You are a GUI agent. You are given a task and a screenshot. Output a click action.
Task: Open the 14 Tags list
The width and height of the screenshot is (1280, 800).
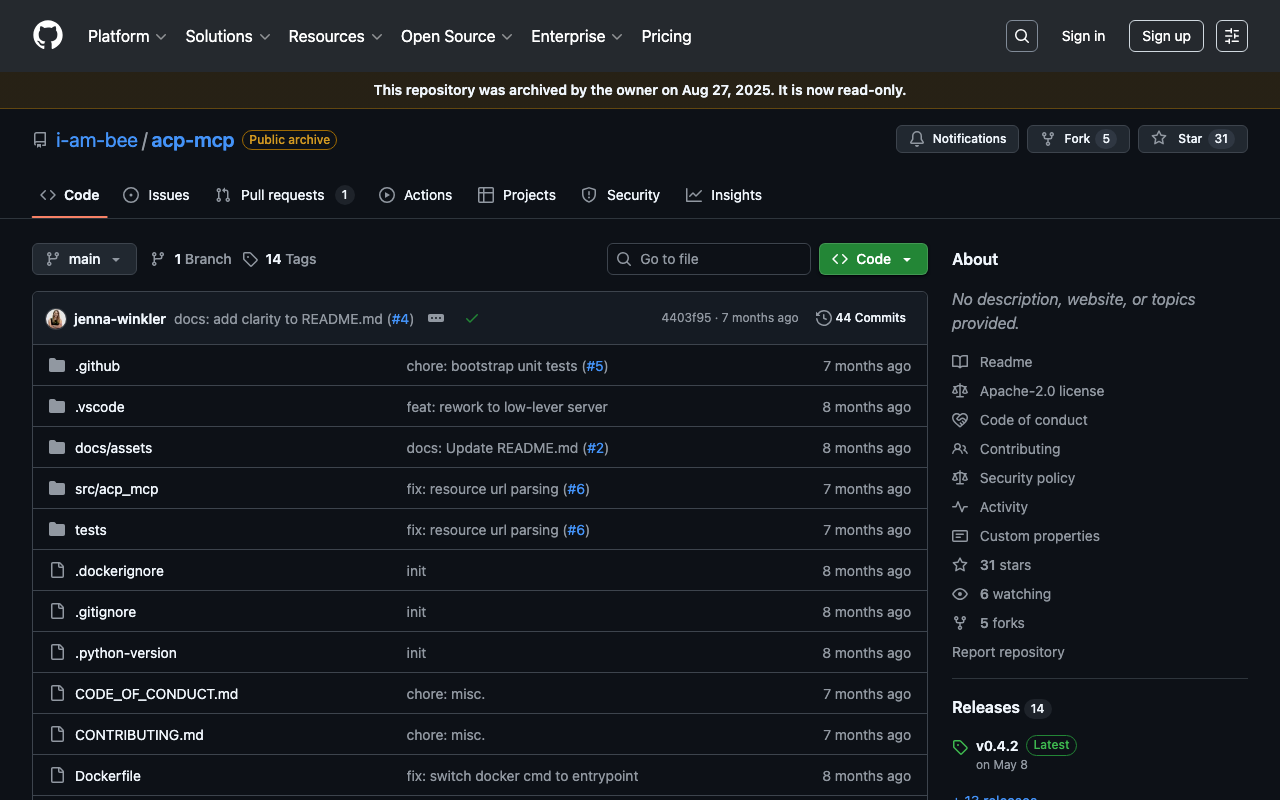279,259
